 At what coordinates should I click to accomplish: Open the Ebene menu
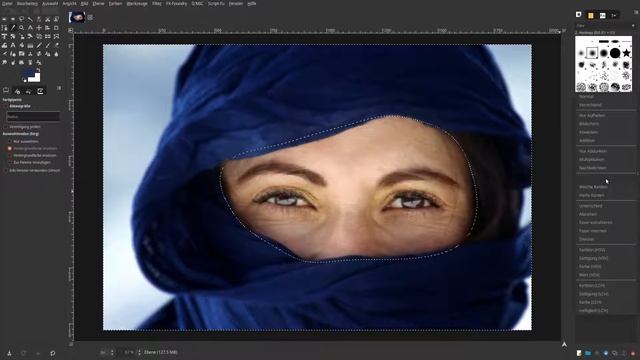tap(98, 3)
